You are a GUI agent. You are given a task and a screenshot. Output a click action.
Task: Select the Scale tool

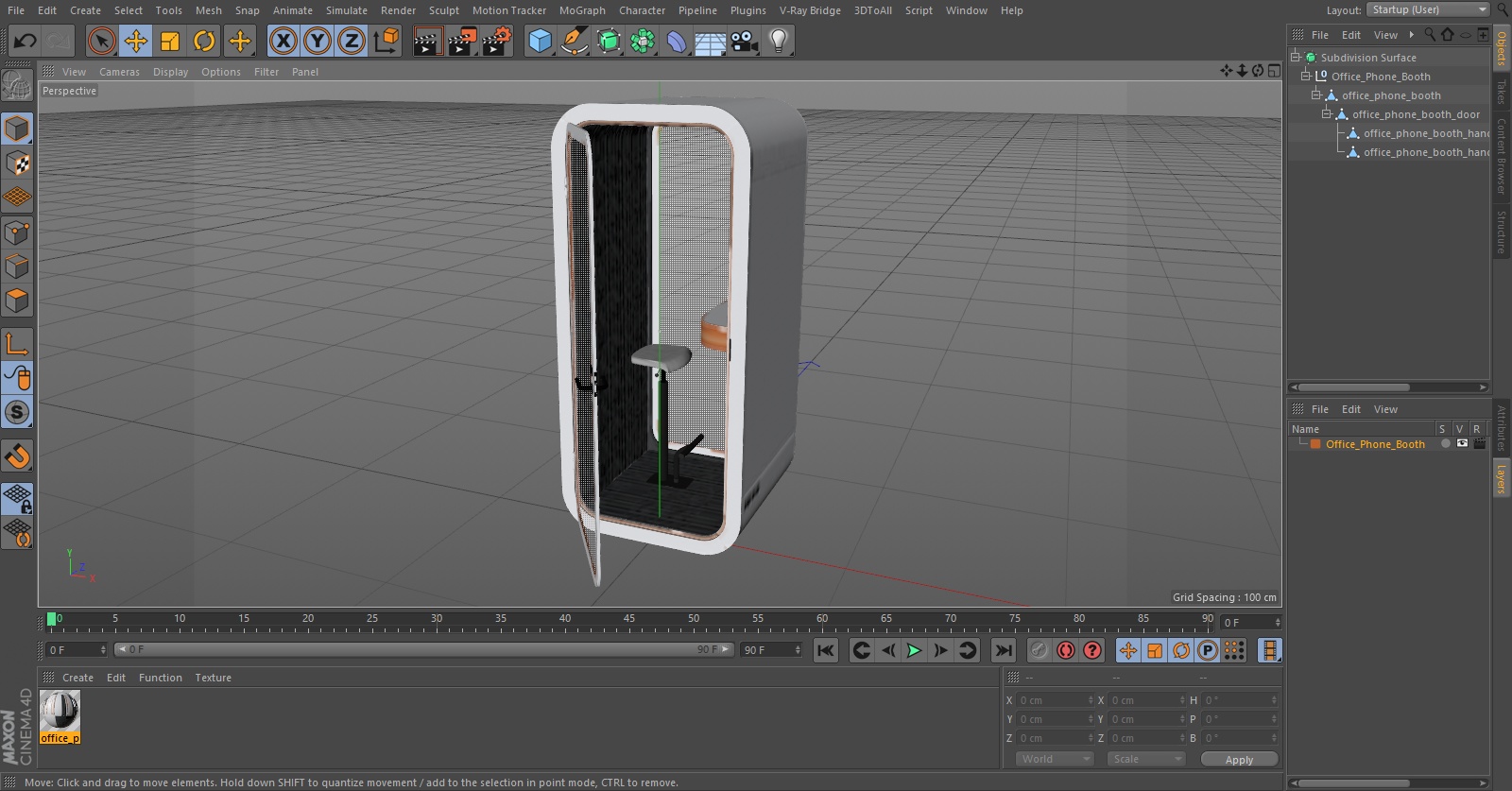[170, 41]
